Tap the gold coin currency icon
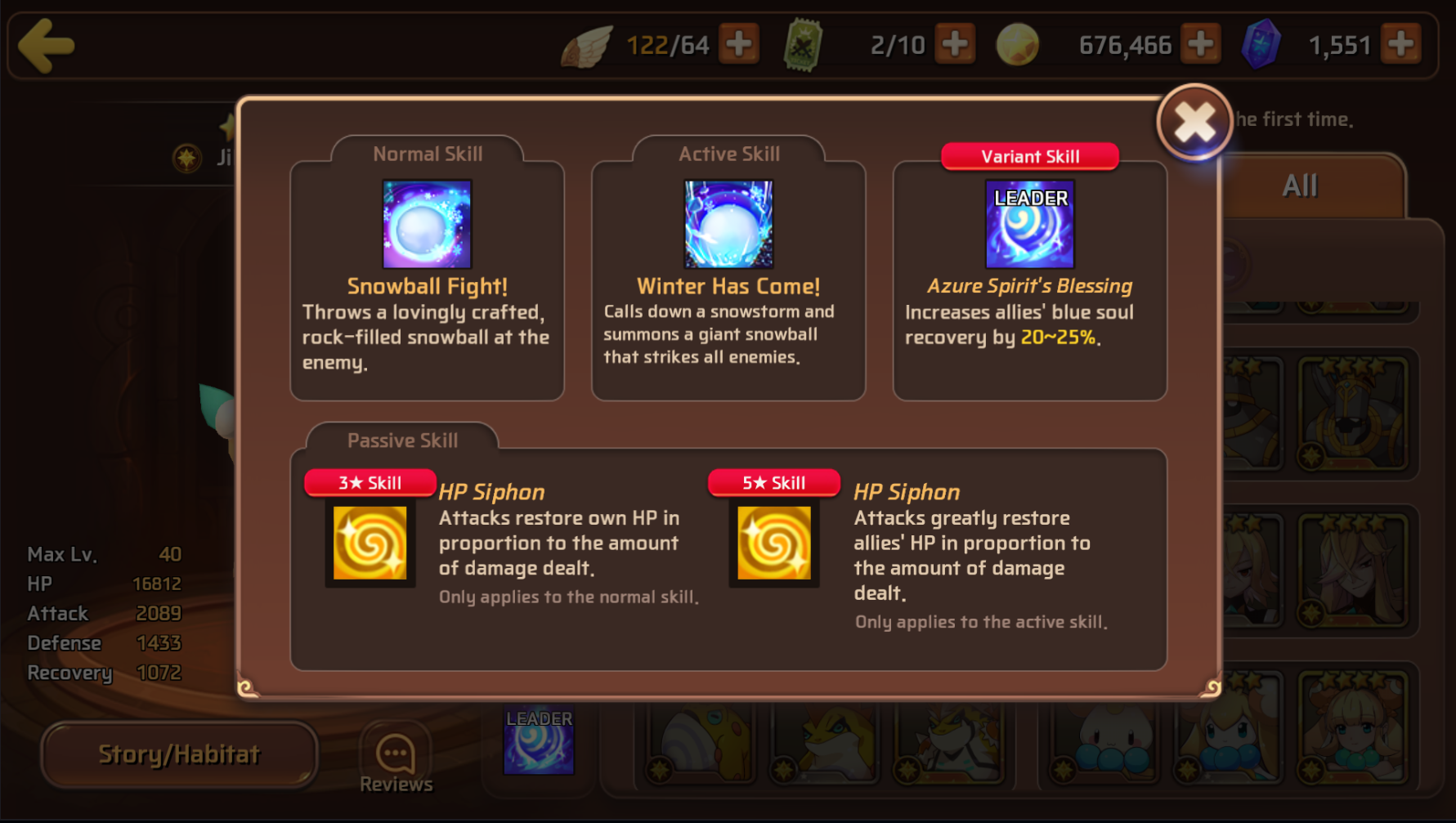 [1017, 44]
